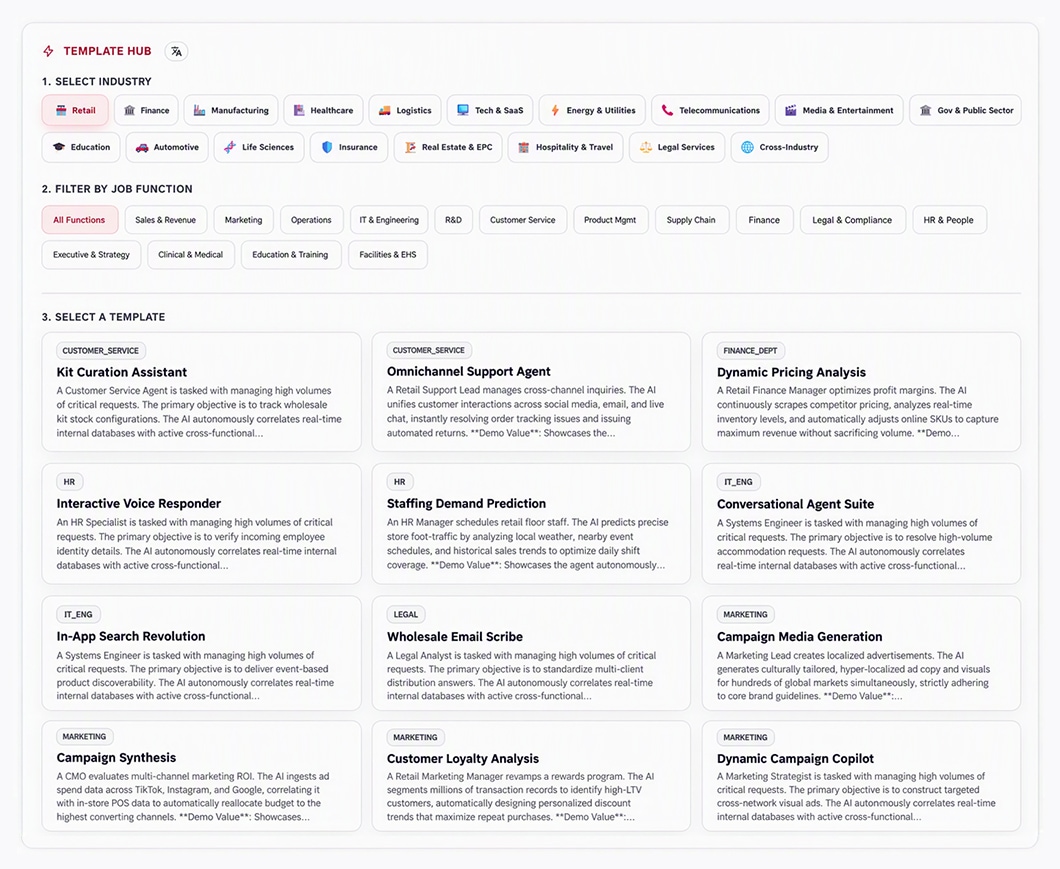1060x869 pixels.
Task: Choose the Finance industry with bank icon
Action: pos(146,110)
